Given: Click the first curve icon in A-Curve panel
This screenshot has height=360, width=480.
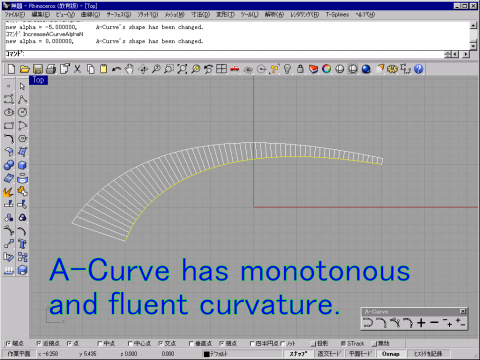Looking at the screenshot, I should tap(368, 323).
